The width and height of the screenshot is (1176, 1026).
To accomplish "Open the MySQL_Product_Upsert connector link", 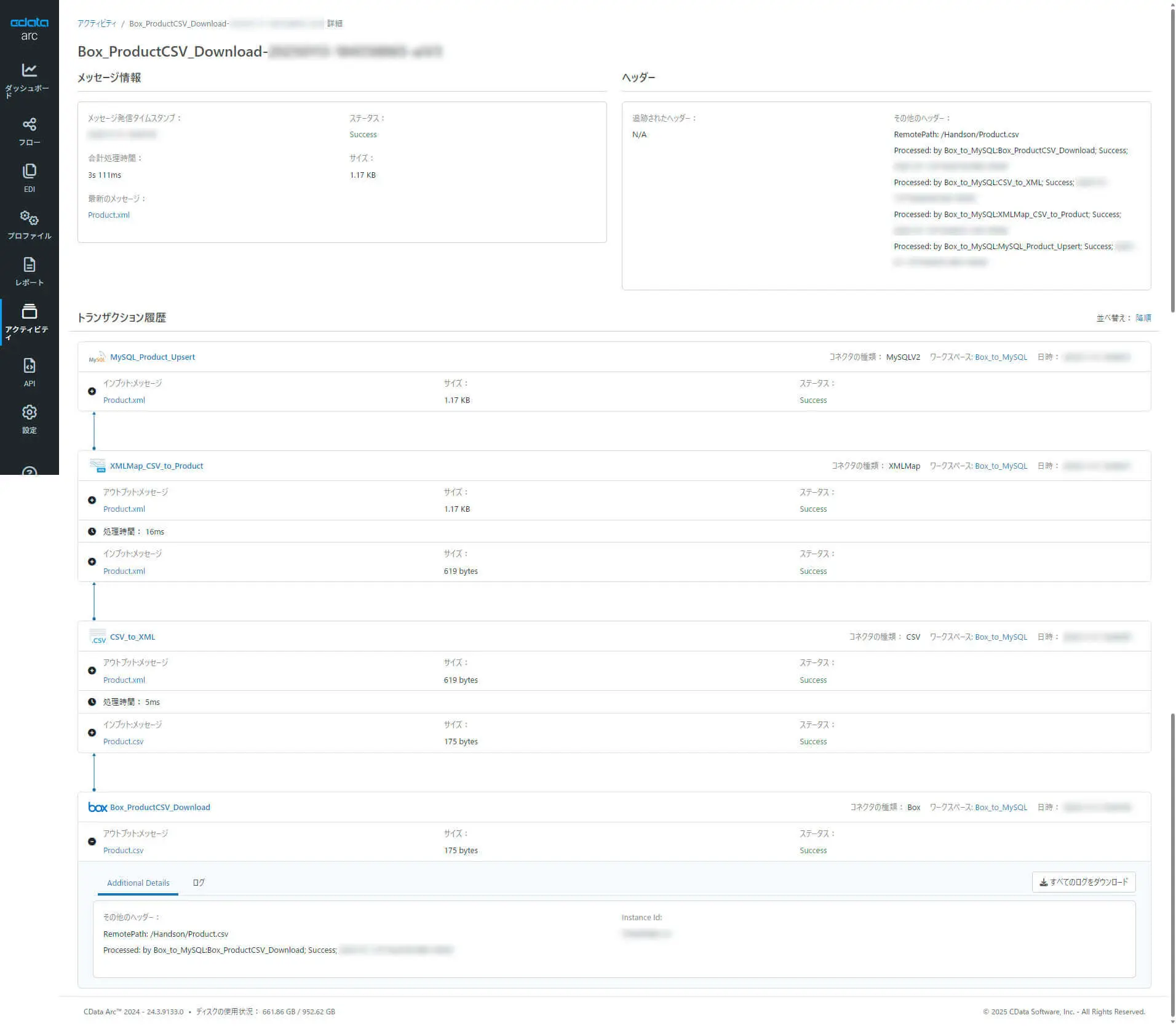I will click(x=153, y=357).
